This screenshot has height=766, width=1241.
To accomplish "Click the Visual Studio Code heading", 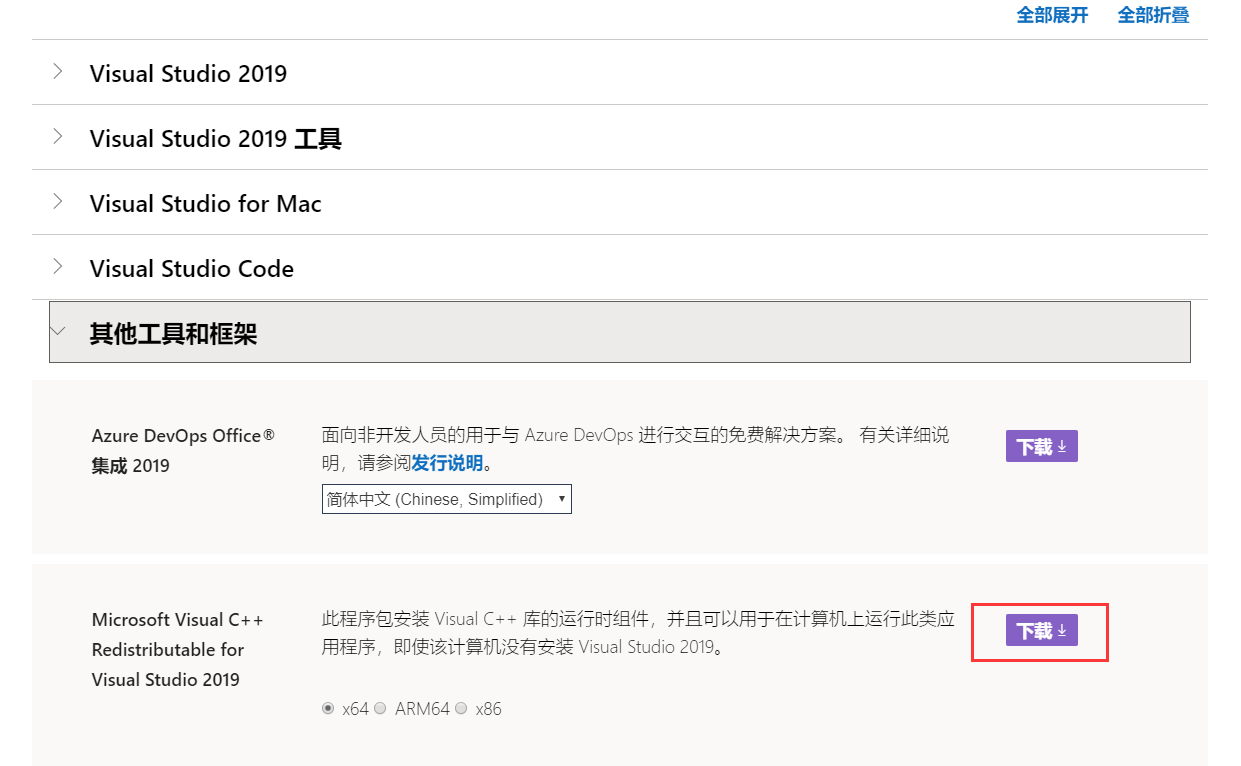I will [191, 269].
